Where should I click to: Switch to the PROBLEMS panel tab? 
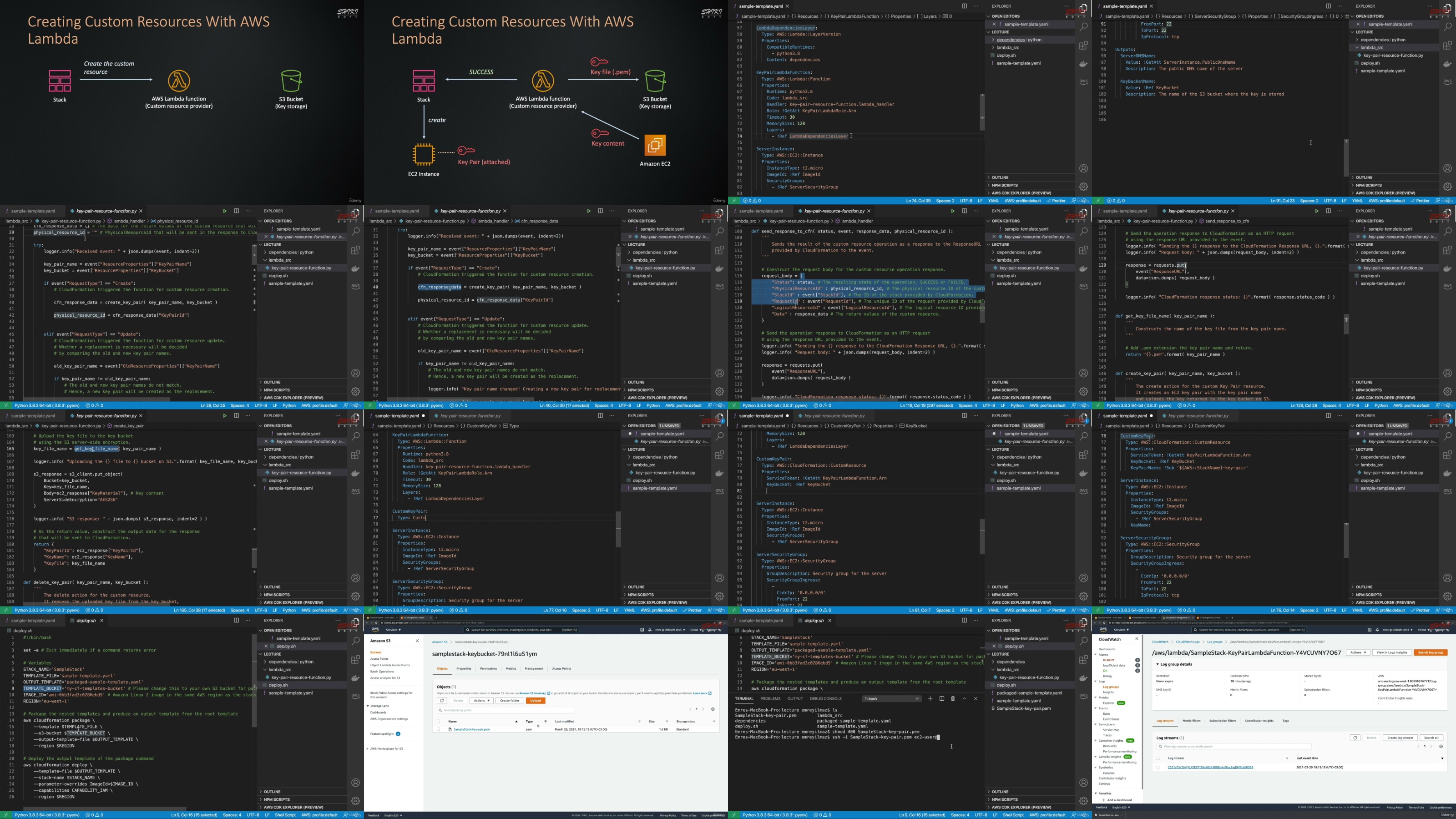click(x=770, y=698)
